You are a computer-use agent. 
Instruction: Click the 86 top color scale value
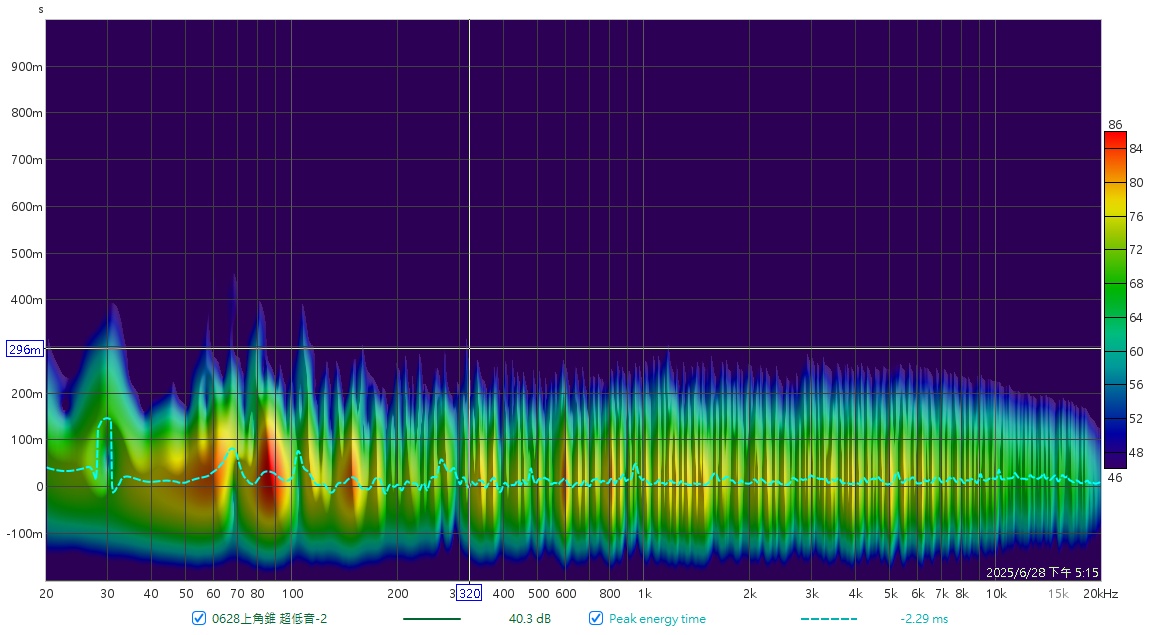tap(1115, 124)
